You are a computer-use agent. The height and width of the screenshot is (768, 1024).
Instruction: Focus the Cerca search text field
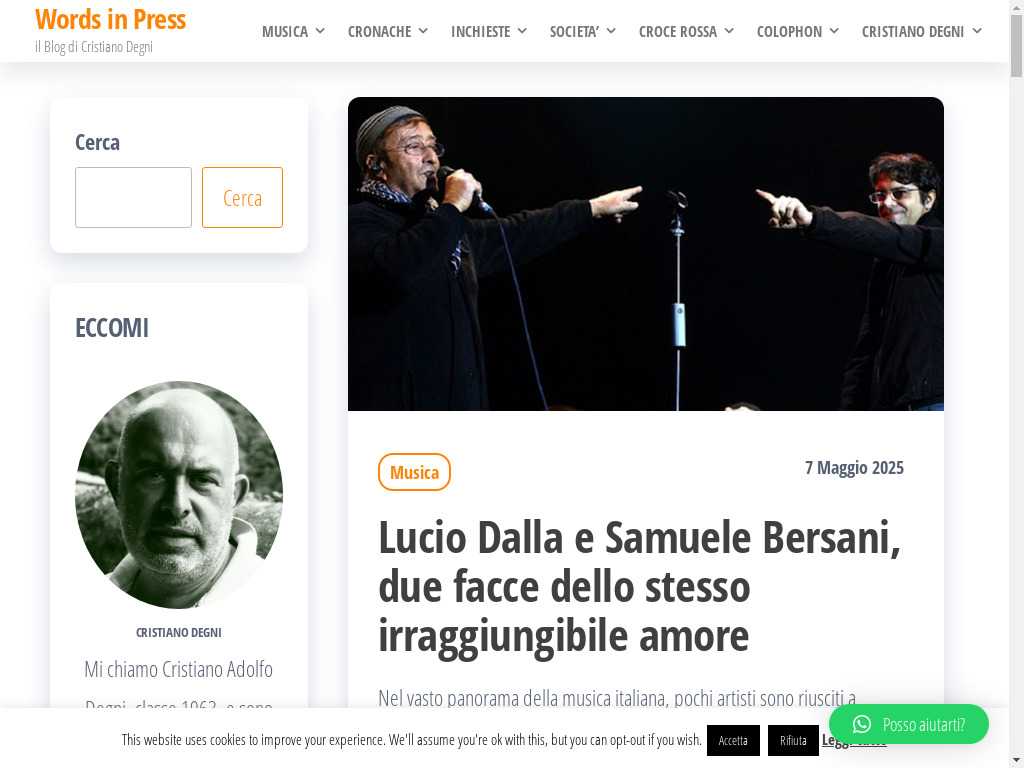point(133,197)
